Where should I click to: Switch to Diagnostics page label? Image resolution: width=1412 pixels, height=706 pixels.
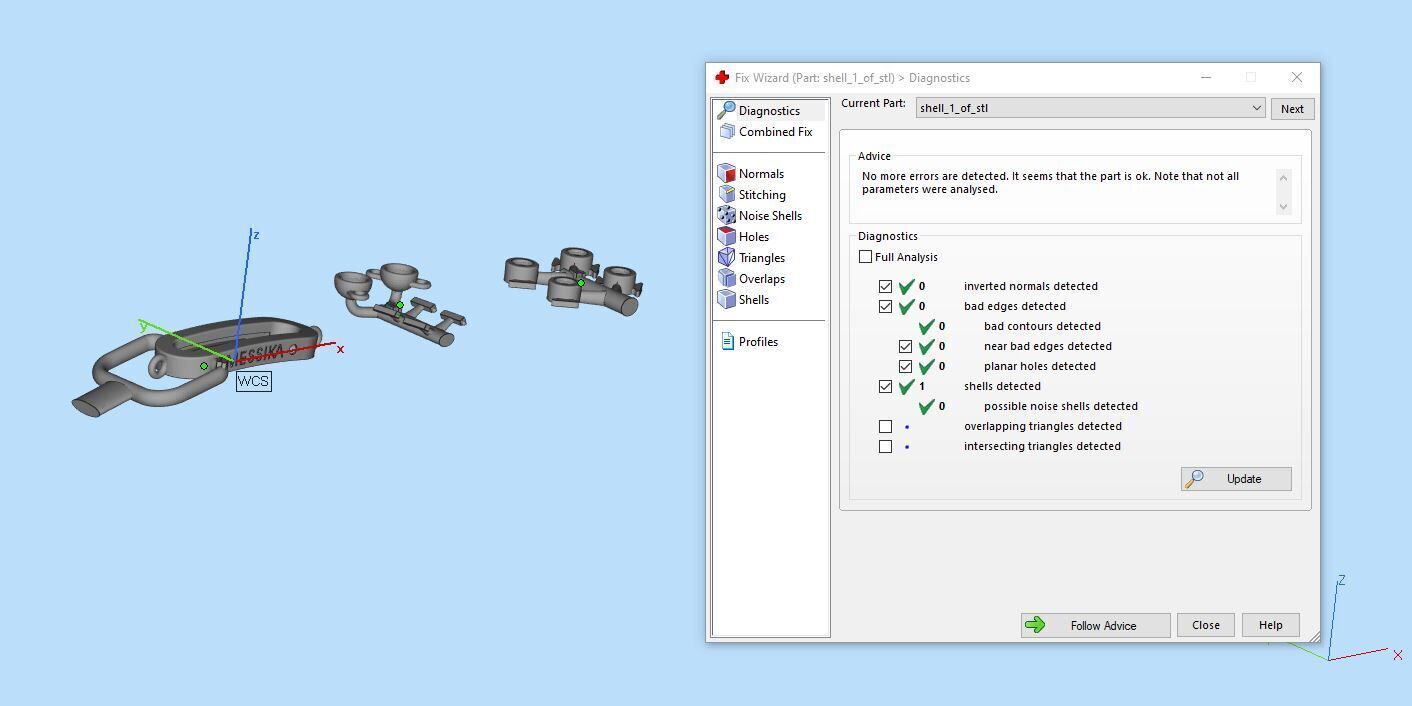point(769,111)
